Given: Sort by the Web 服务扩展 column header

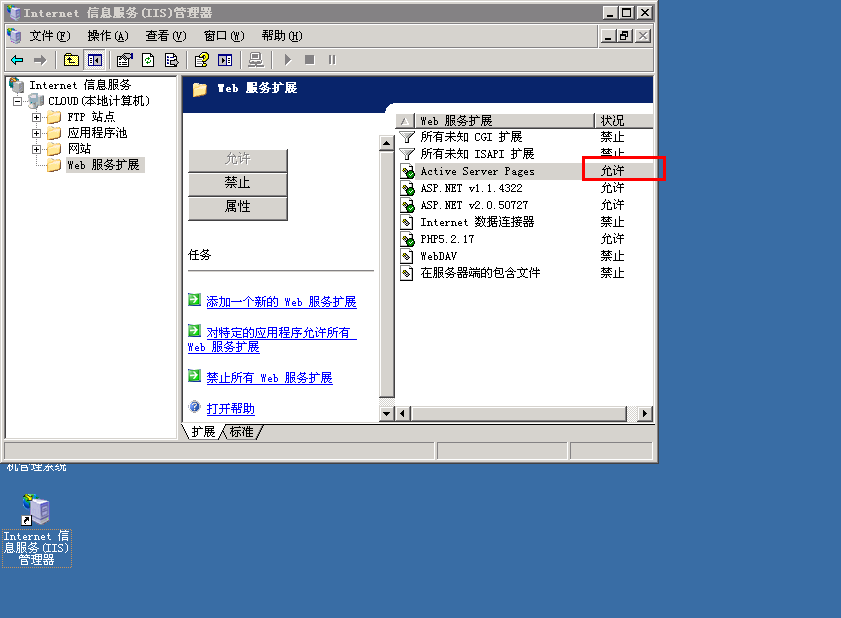Looking at the screenshot, I should pyautogui.click(x=505, y=121).
